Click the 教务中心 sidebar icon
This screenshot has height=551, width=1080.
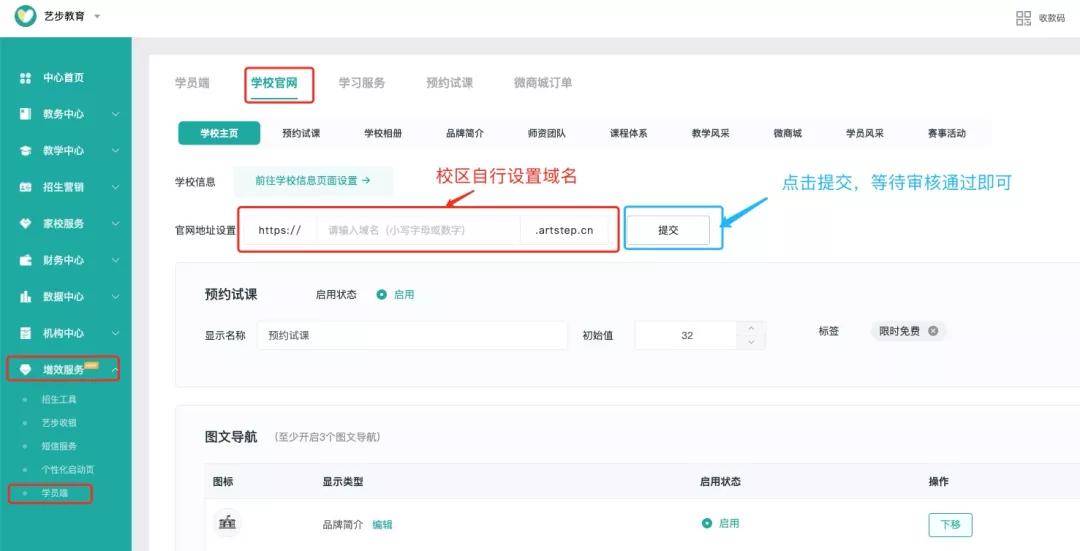[25, 114]
